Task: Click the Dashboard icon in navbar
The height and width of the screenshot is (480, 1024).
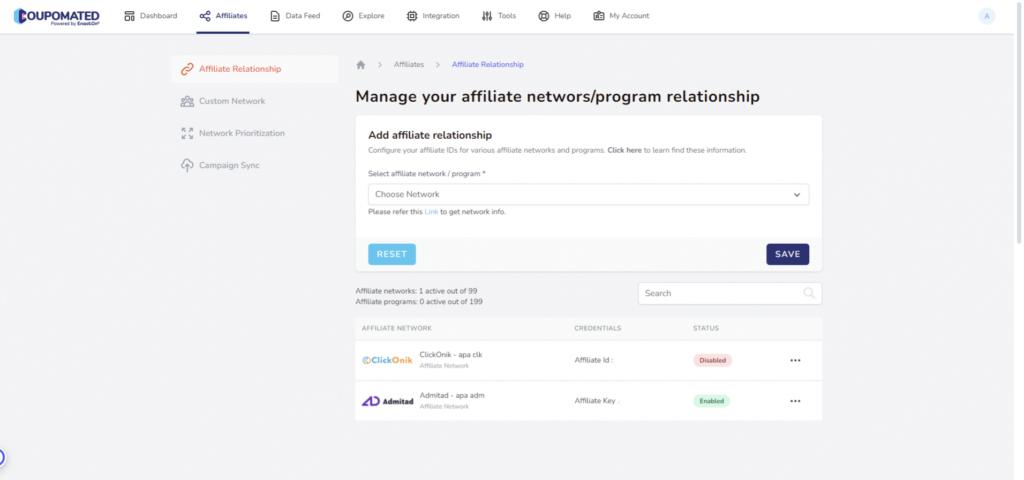Action: pyautogui.click(x=129, y=16)
